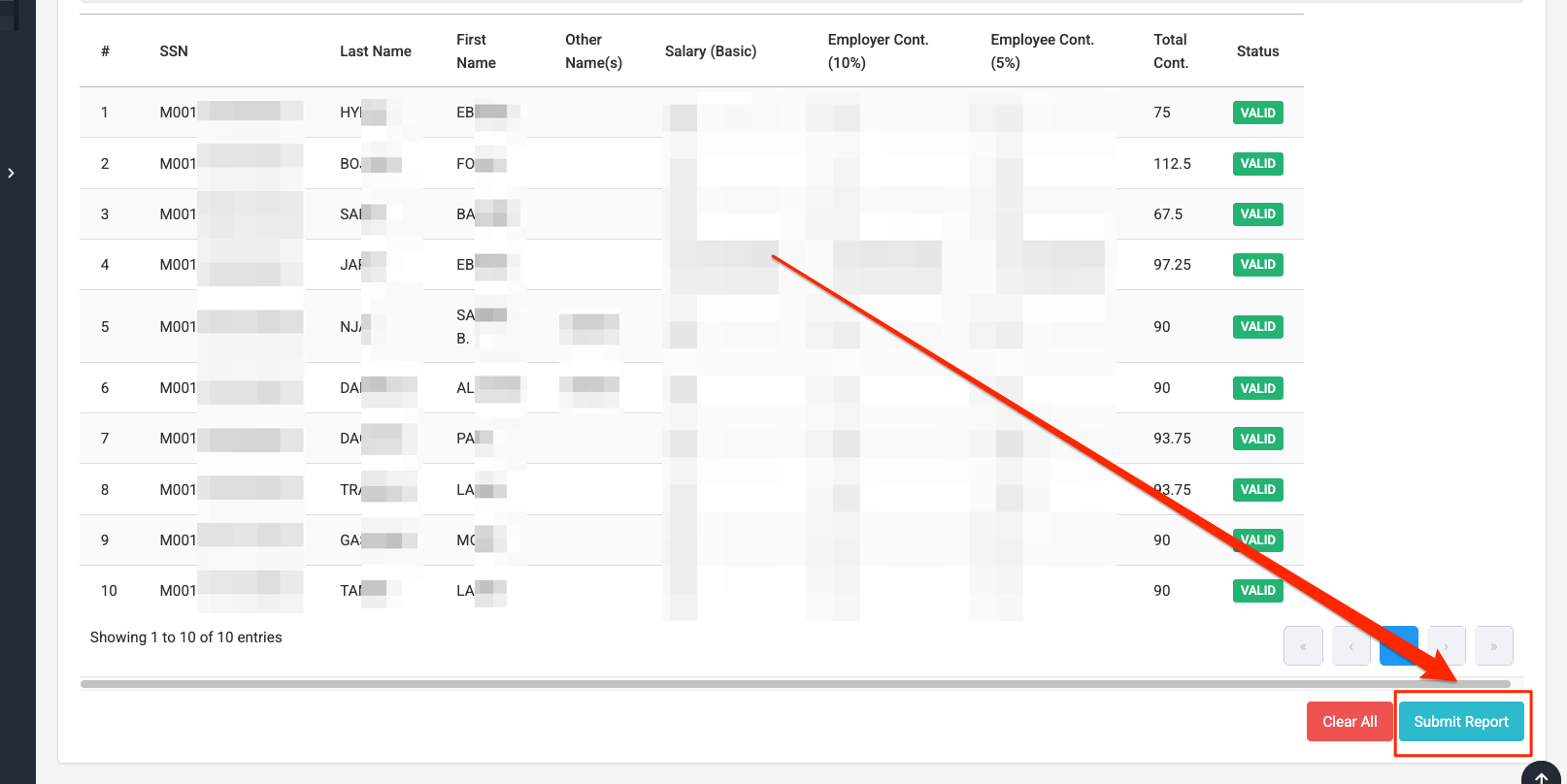Click the Status column header
Screen dimensions: 1567x784
pos(1257,51)
